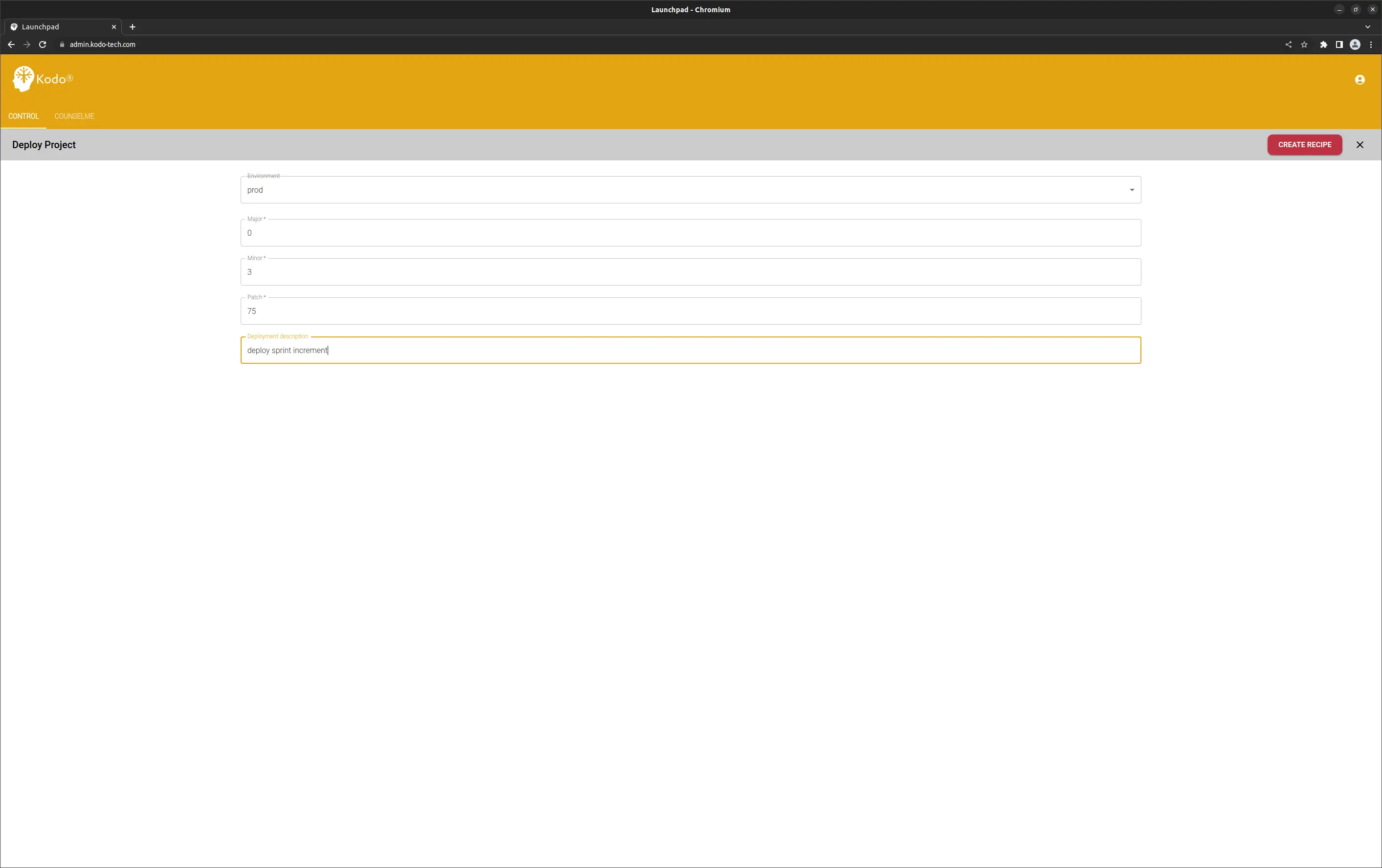Reload the page with refresh icon
This screenshot has height=868, width=1382.
point(43,44)
